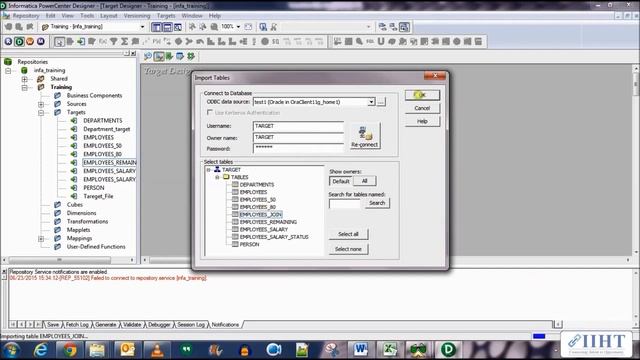Open Google Chrome from the taskbar

click(x=70, y=350)
